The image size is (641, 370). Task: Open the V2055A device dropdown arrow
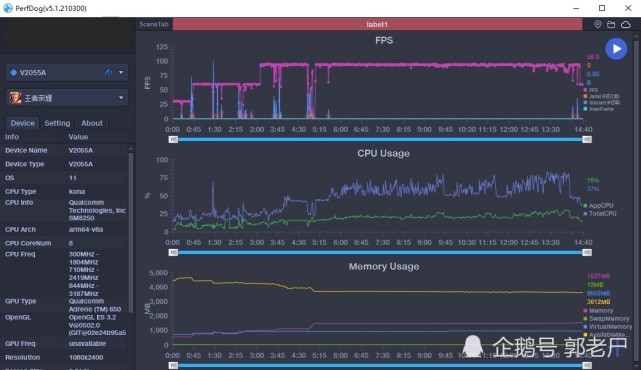click(x=121, y=72)
